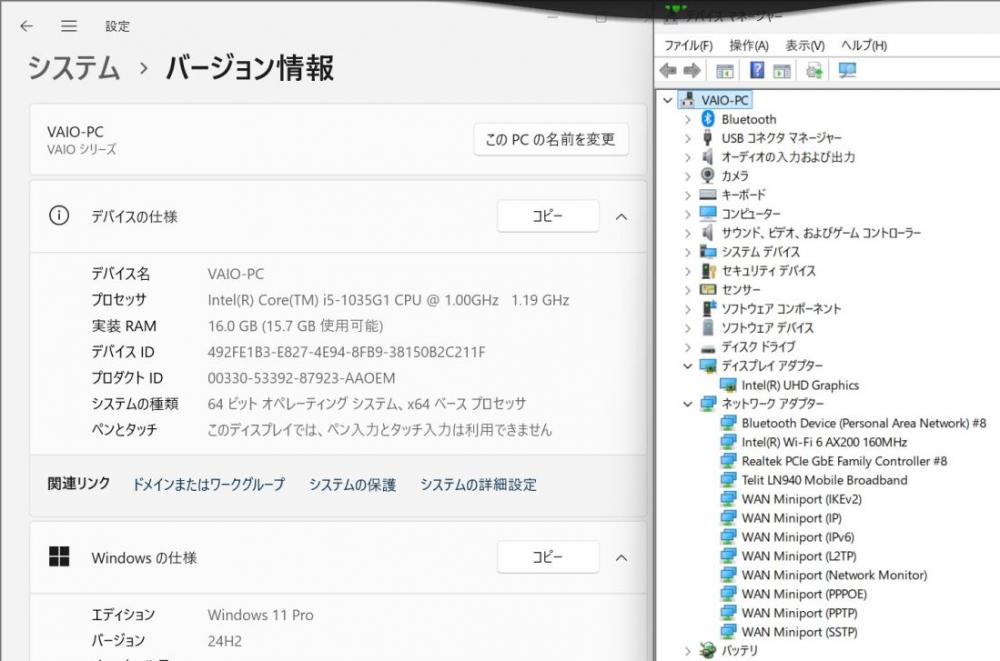Select the ディスク ドライブ drive icon

[708, 348]
